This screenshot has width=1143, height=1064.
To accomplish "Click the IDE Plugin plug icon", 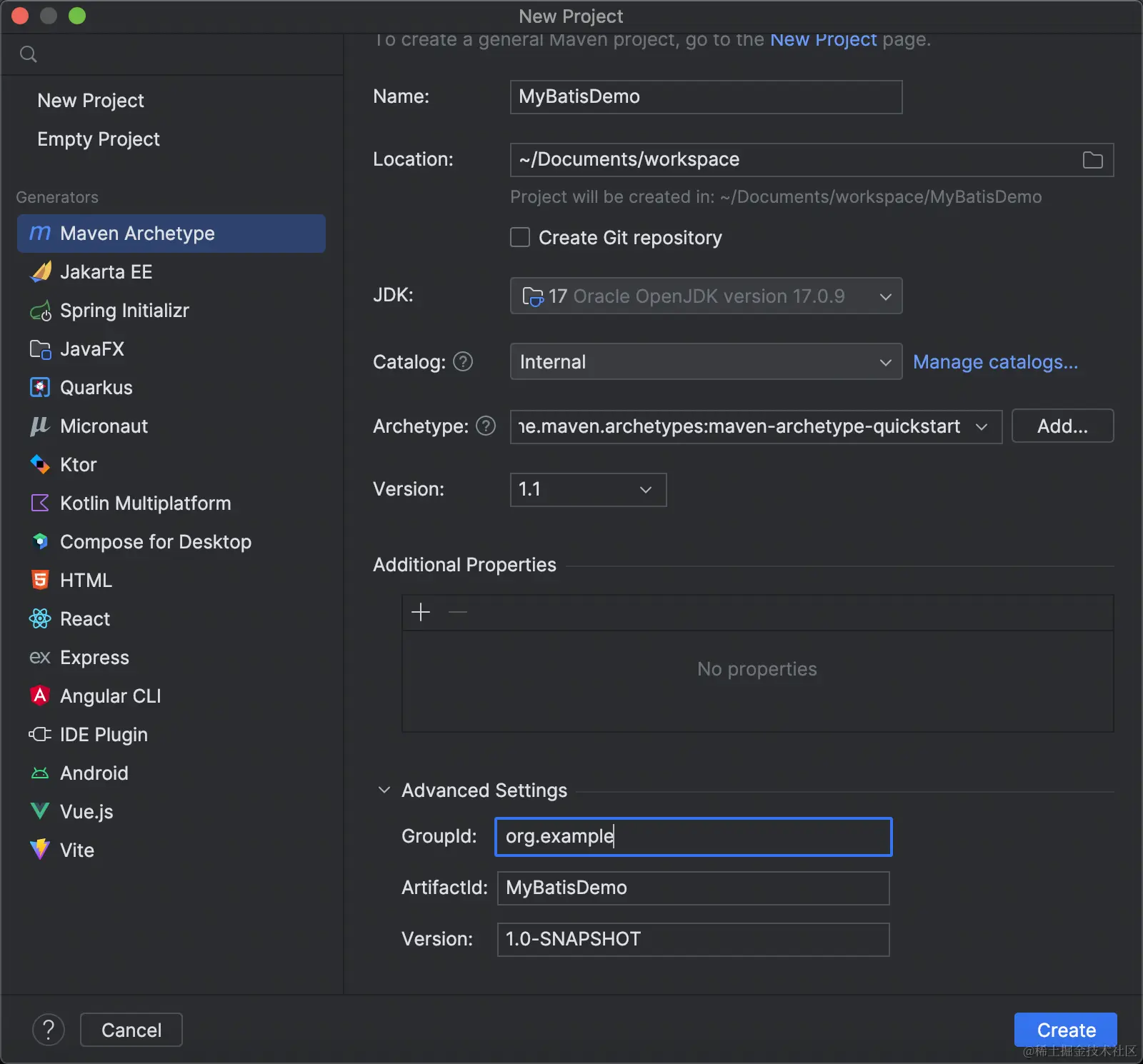I will click(41, 735).
